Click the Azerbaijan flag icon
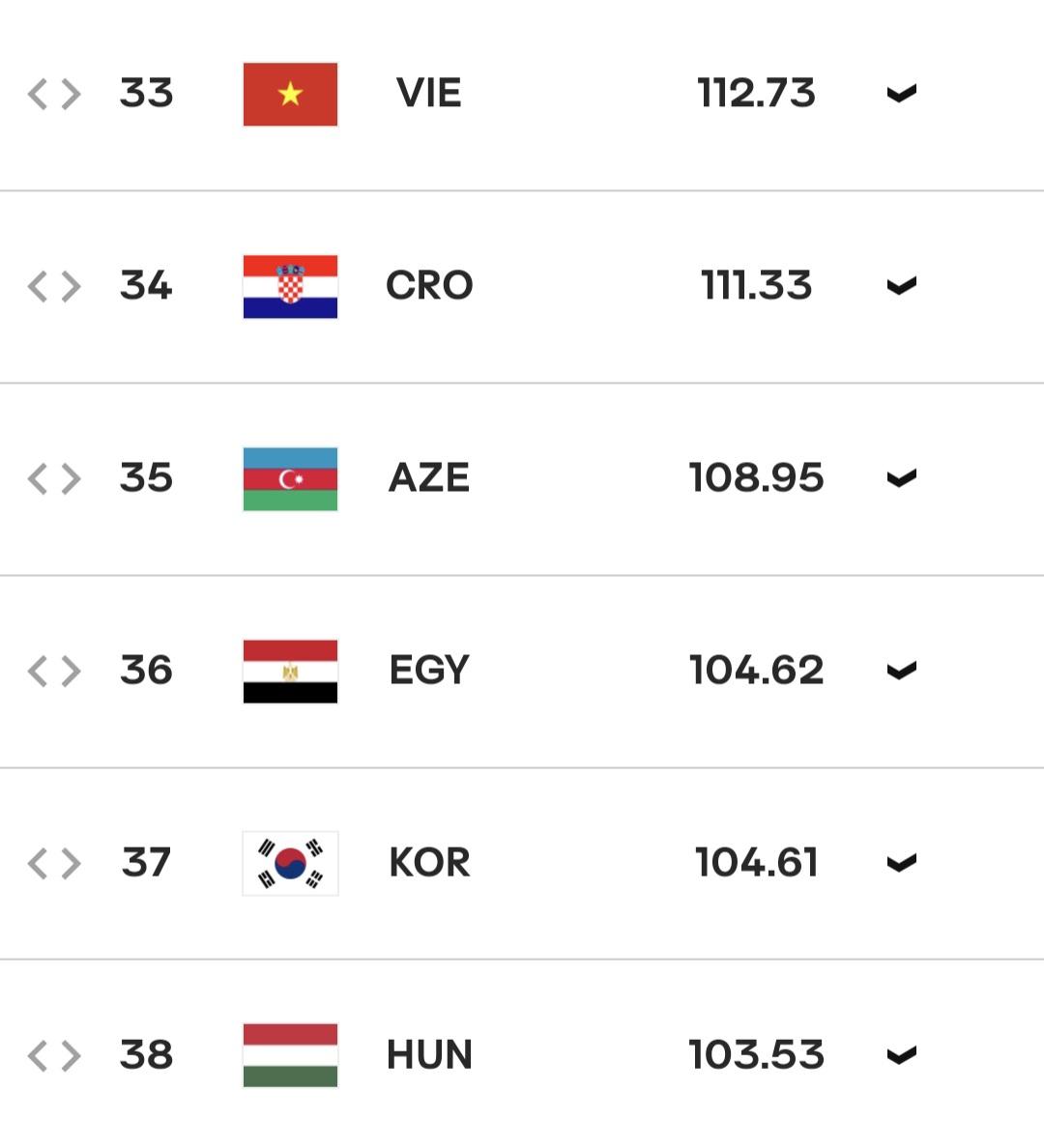Viewport: 1044px width, 1148px height. tap(290, 478)
